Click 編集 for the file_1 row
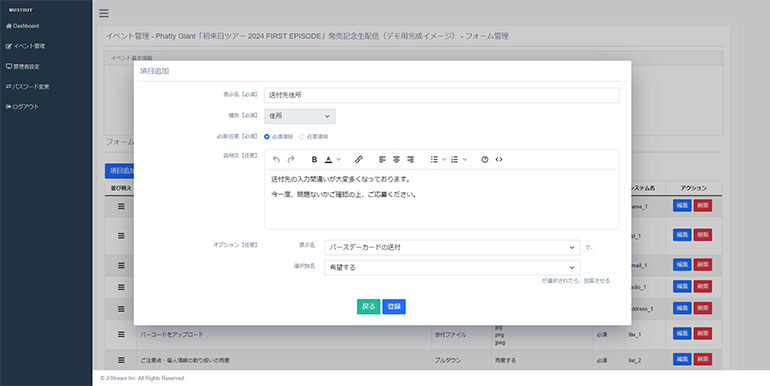The width and height of the screenshot is (770, 386). point(682,333)
